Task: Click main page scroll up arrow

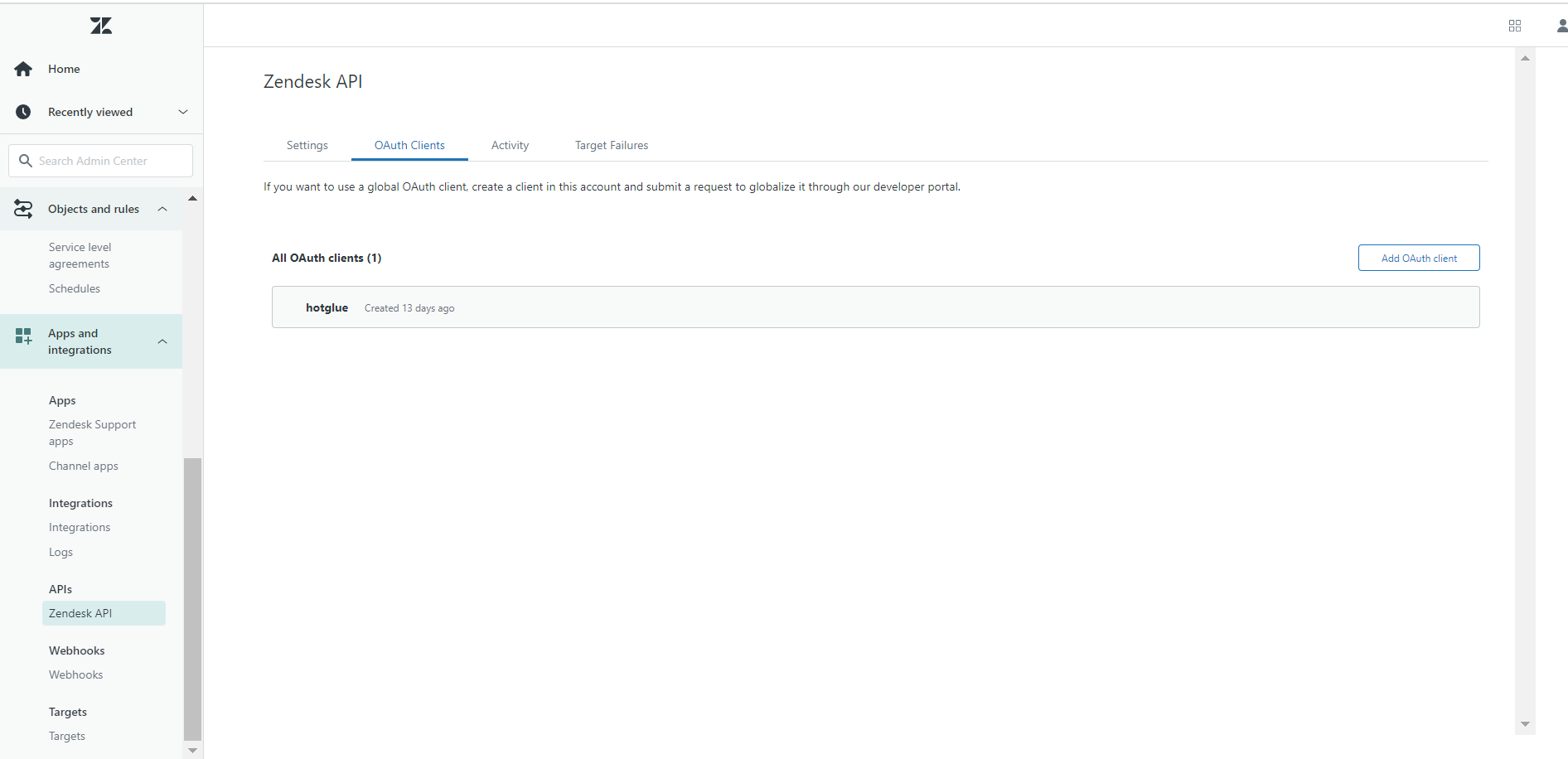Action: tap(1525, 58)
